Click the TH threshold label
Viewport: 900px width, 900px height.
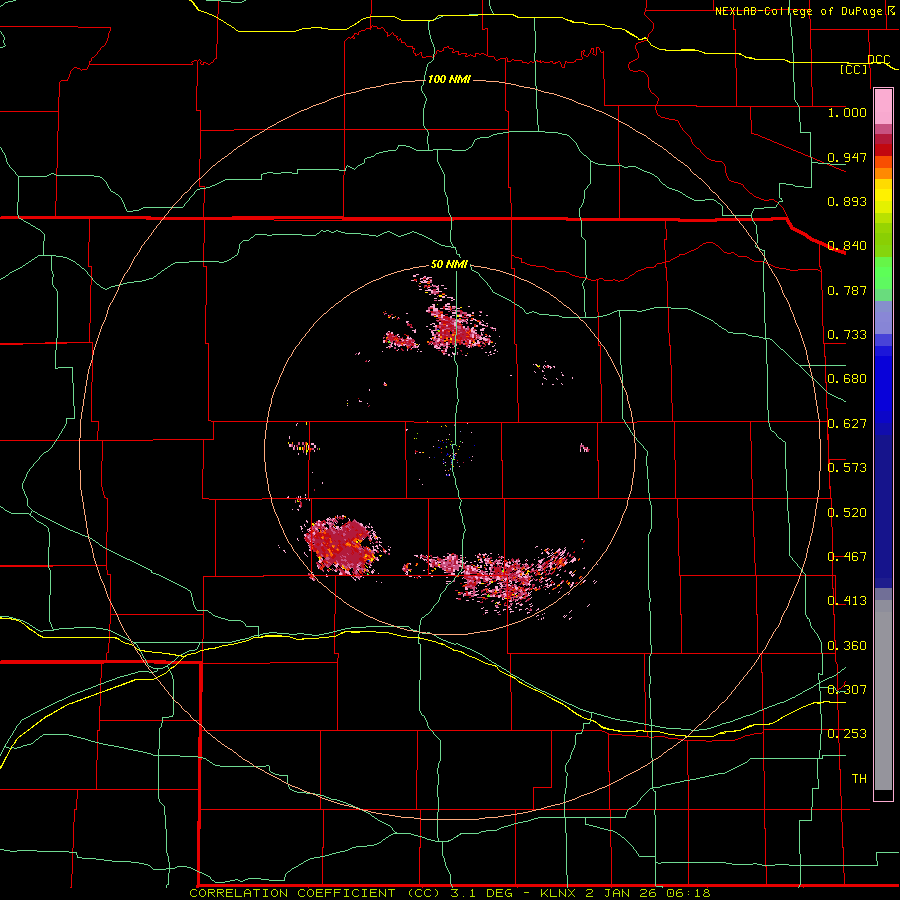click(x=859, y=779)
